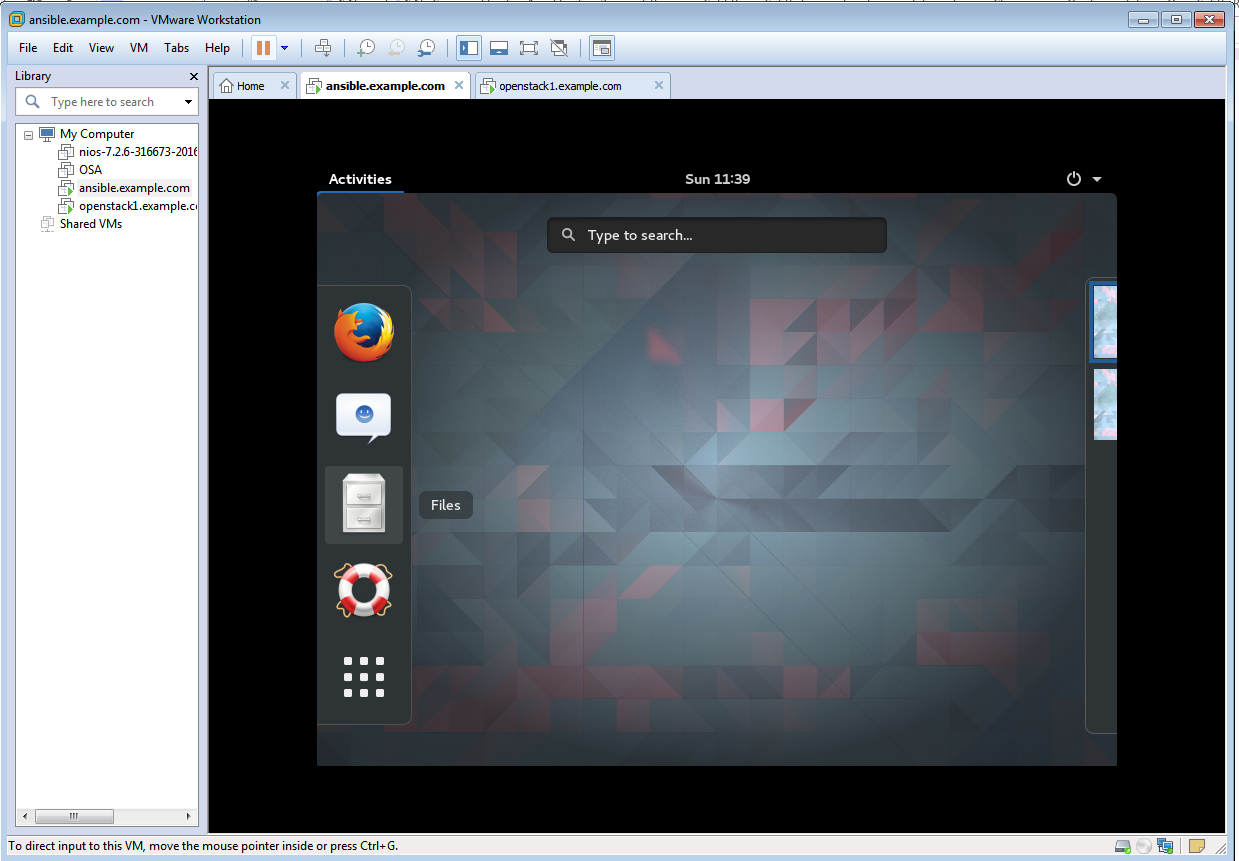Select the second workspace thumbnail

(1105, 404)
